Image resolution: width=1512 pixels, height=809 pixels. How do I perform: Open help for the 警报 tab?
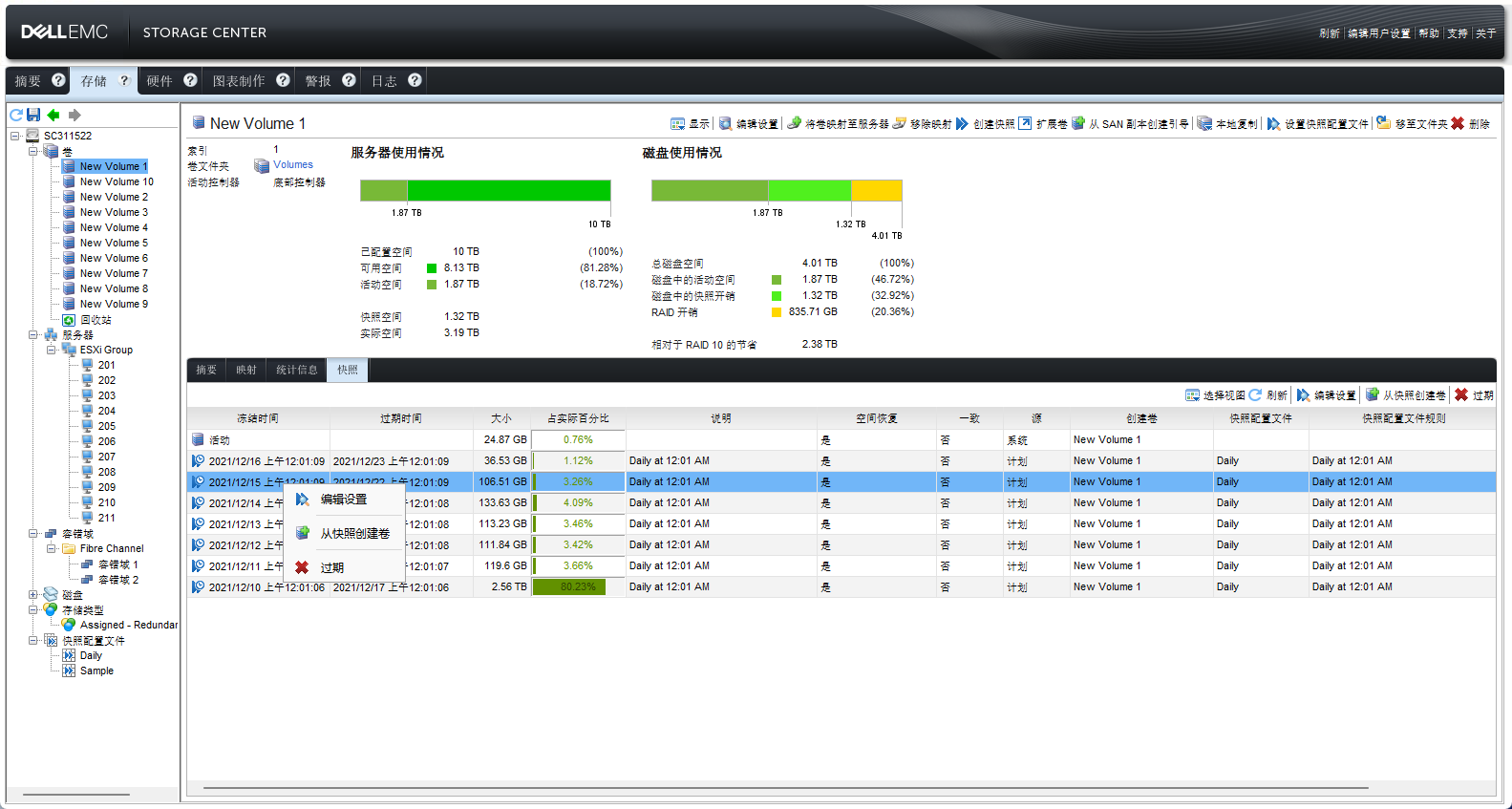click(349, 80)
